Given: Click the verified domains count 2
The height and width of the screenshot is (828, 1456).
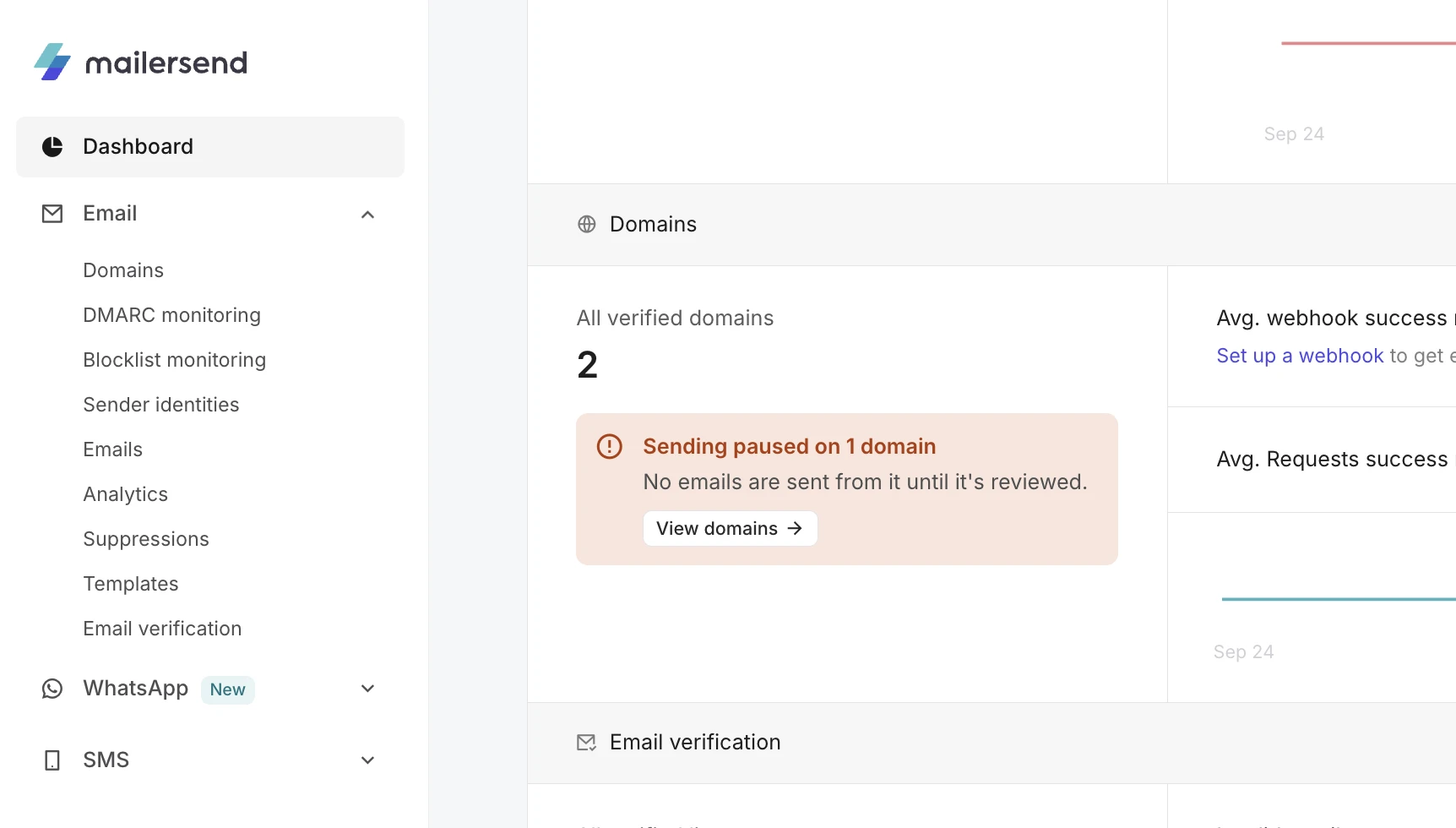Looking at the screenshot, I should 588,365.
